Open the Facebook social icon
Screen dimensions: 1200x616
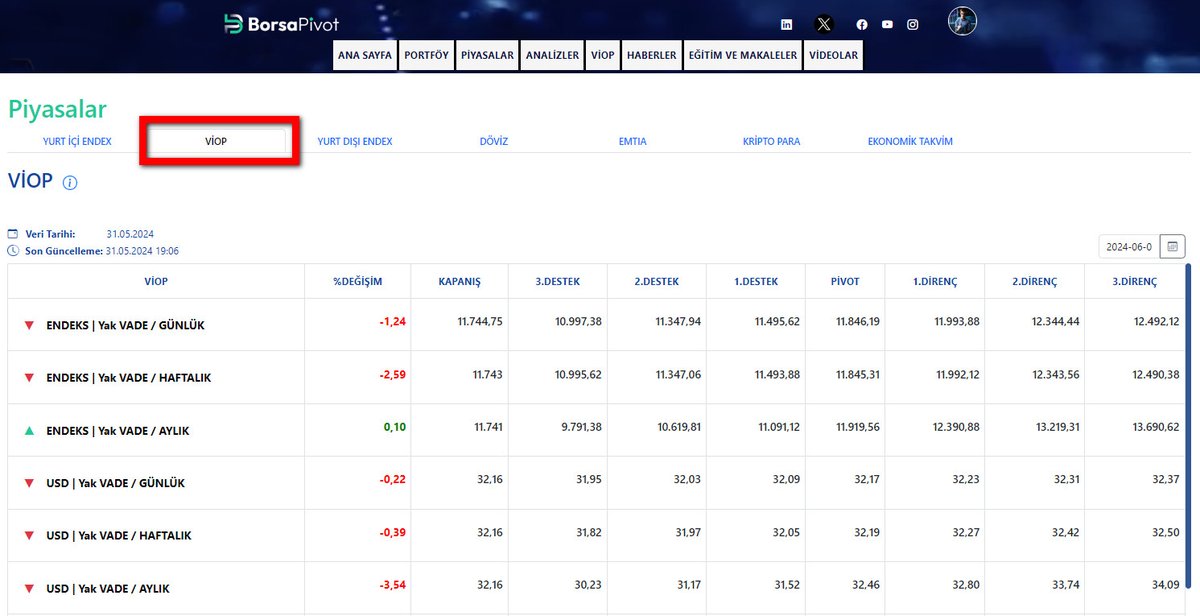[x=862, y=25]
